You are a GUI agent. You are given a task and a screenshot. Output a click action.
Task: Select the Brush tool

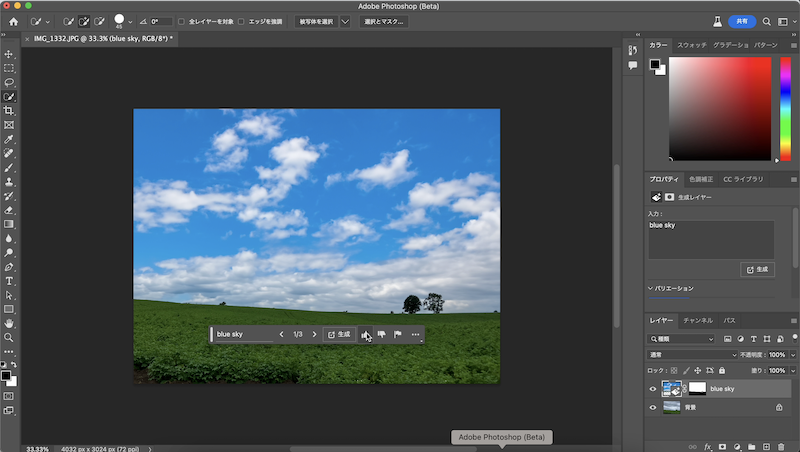click(9, 167)
